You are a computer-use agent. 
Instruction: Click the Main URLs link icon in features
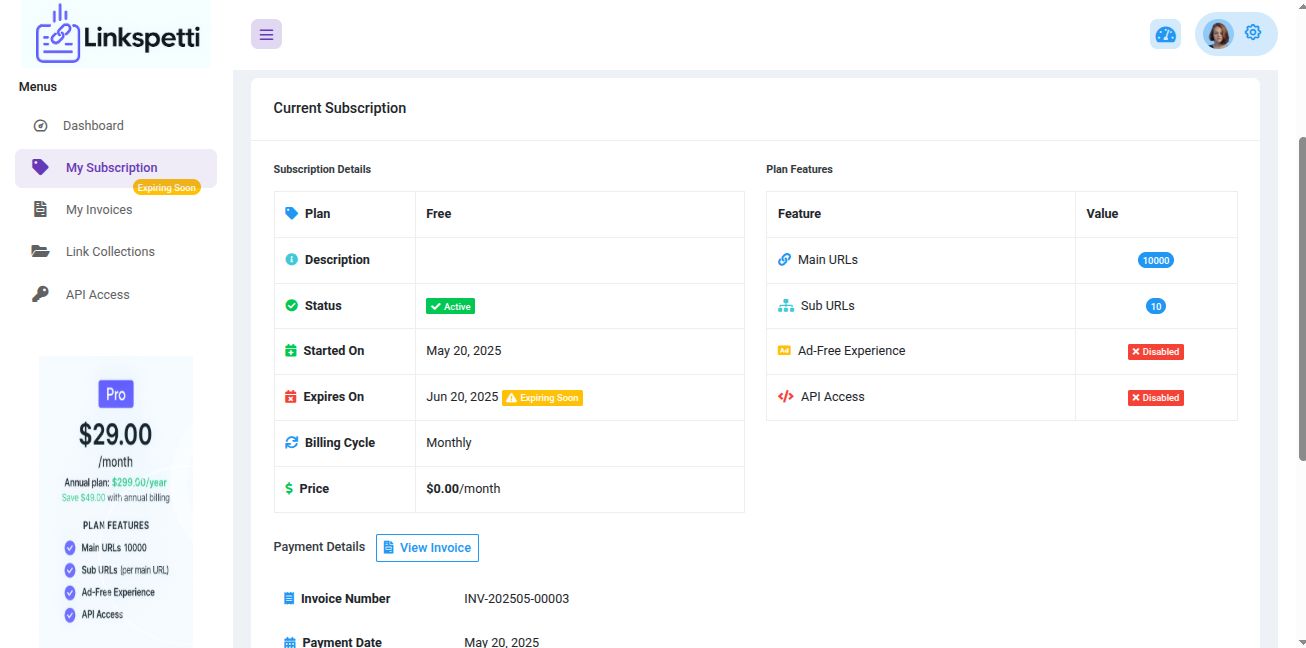pos(784,260)
